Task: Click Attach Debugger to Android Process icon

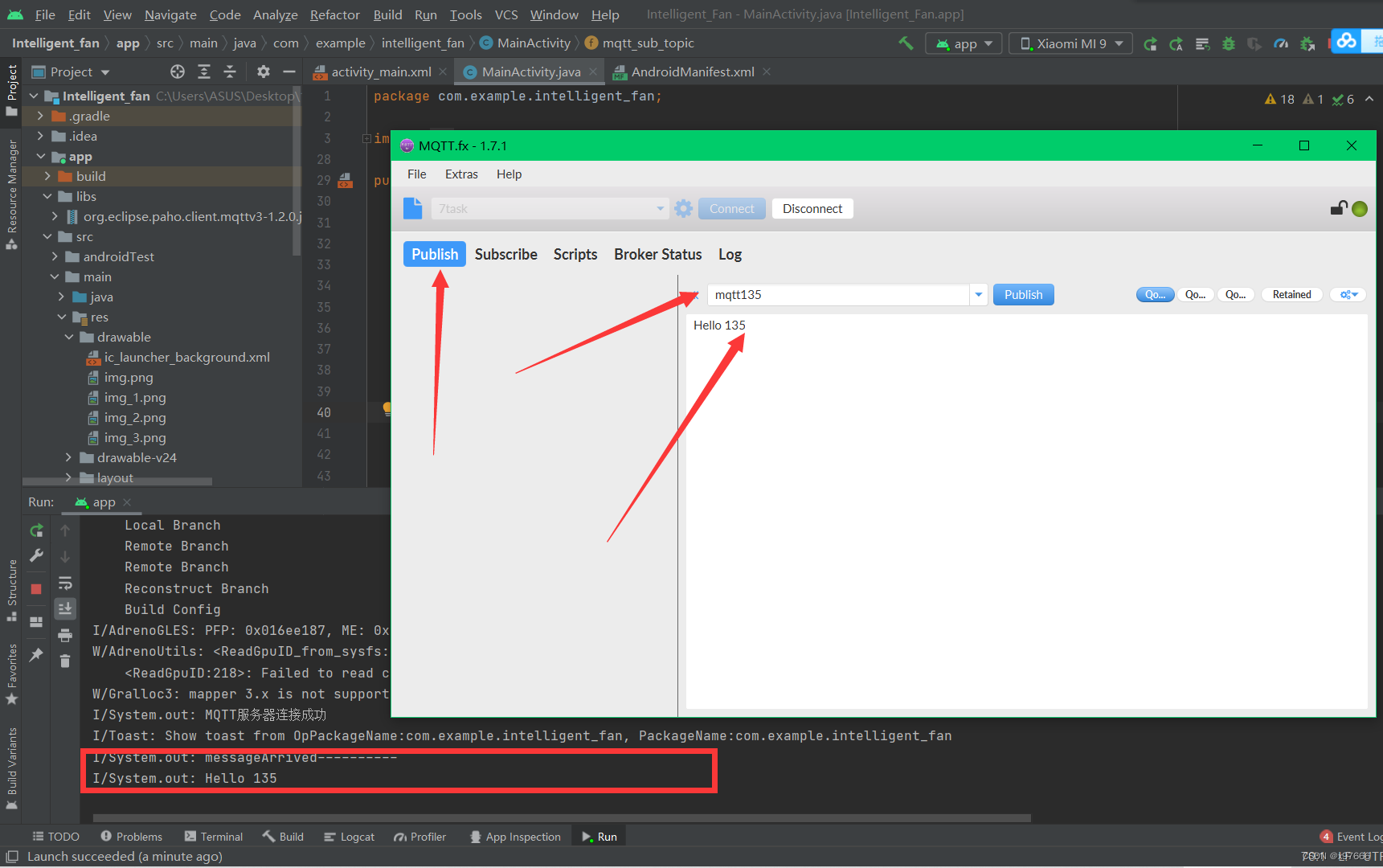Action: [1307, 44]
